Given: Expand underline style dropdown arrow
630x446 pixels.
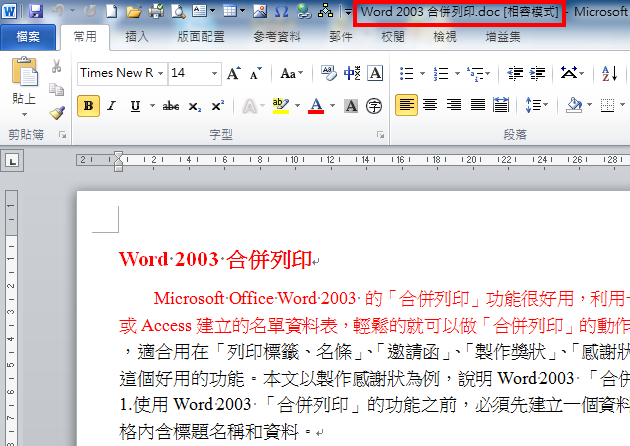Looking at the screenshot, I should pyautogui.click(x=152, y=106).
